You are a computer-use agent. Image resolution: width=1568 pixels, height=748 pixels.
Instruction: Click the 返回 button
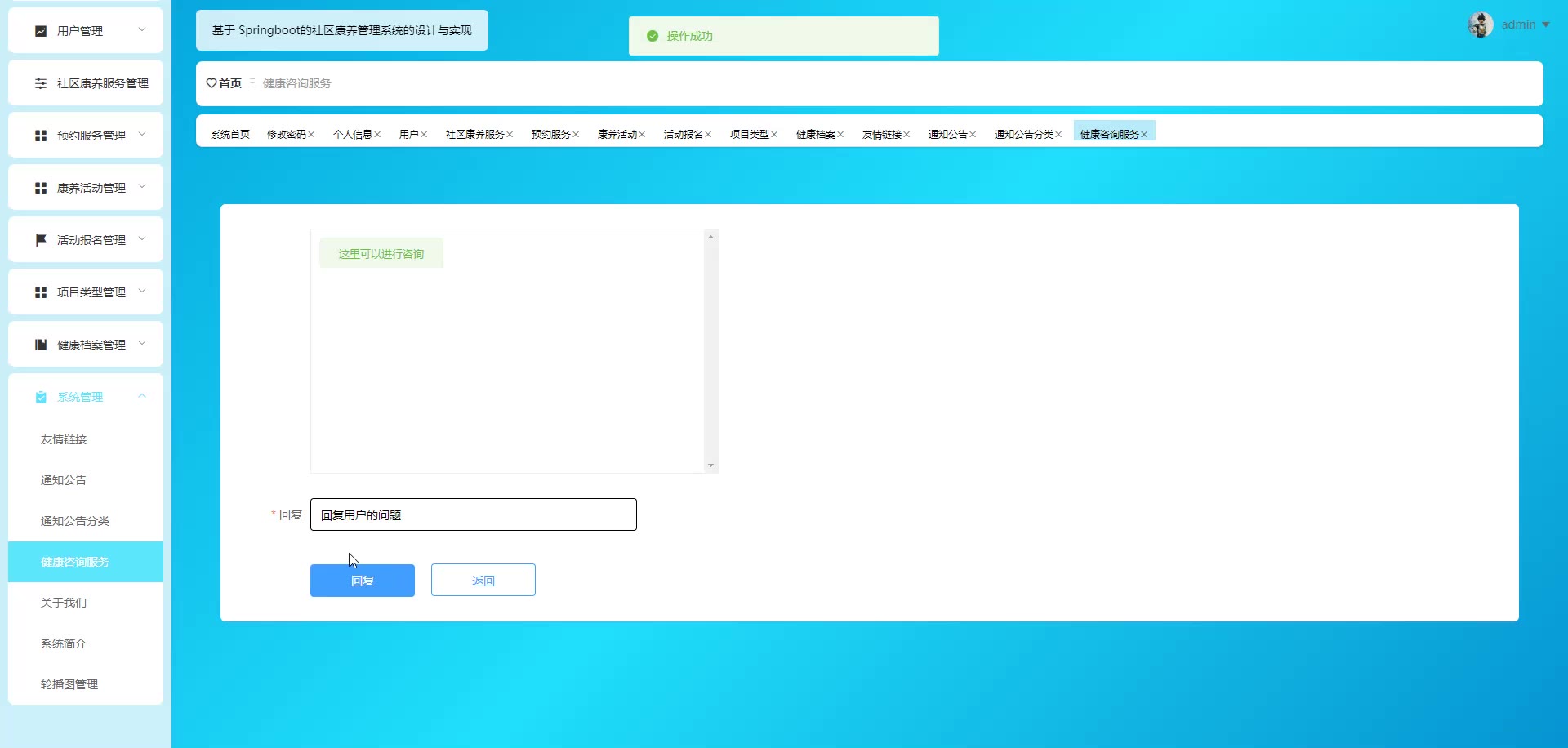click(x=483, y=580)
